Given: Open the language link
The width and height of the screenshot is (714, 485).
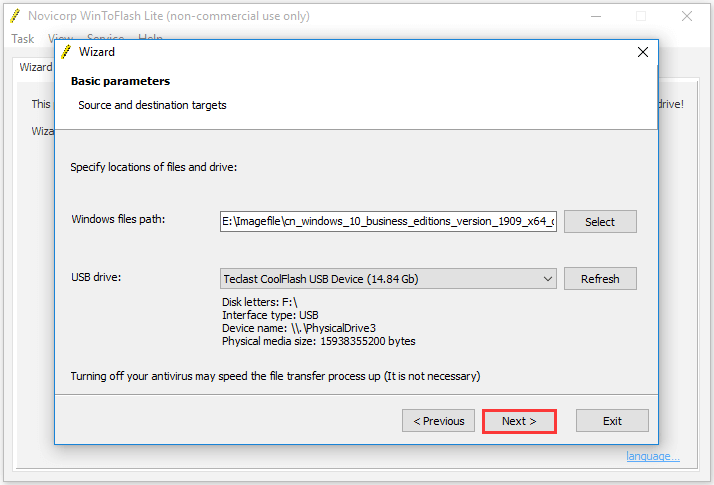Looking at the screenshot, I should point(653,456).
